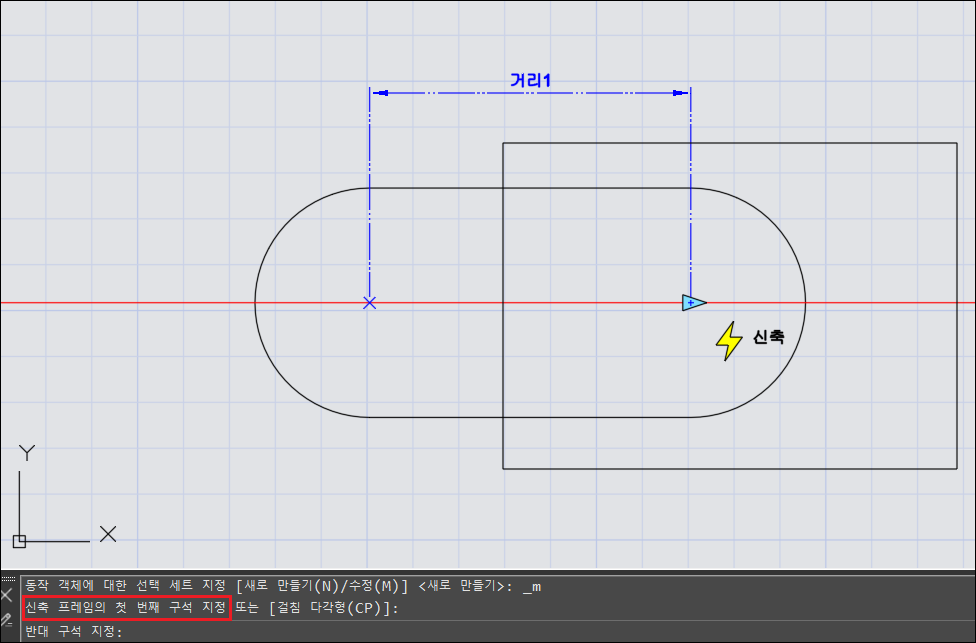
Task: Click the 반대 구석 지정 command input line
Action: (498, 632)
